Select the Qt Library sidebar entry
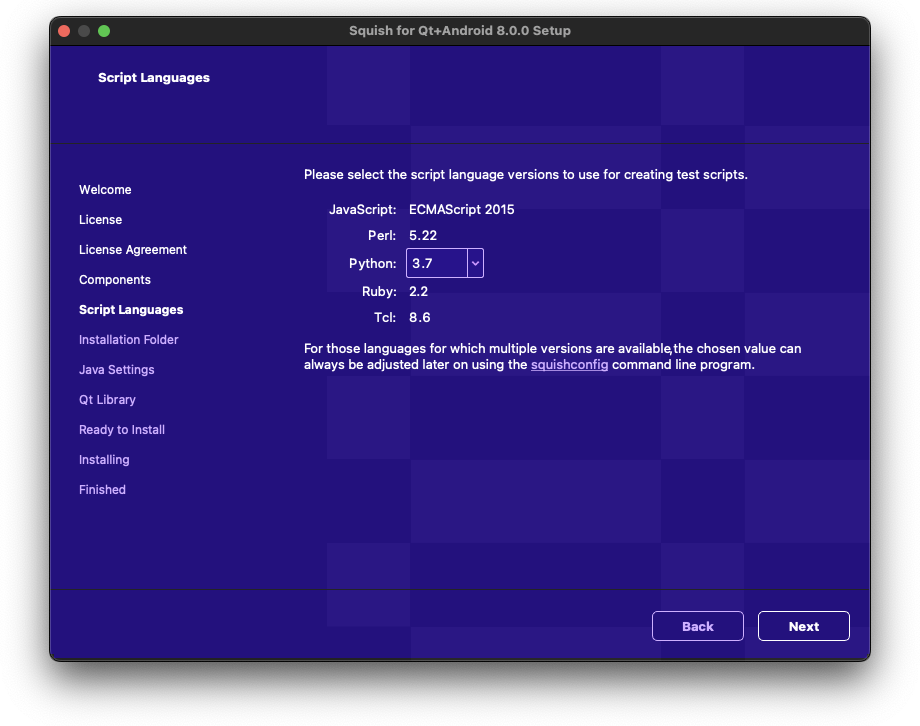 click(x=107, y=399)
